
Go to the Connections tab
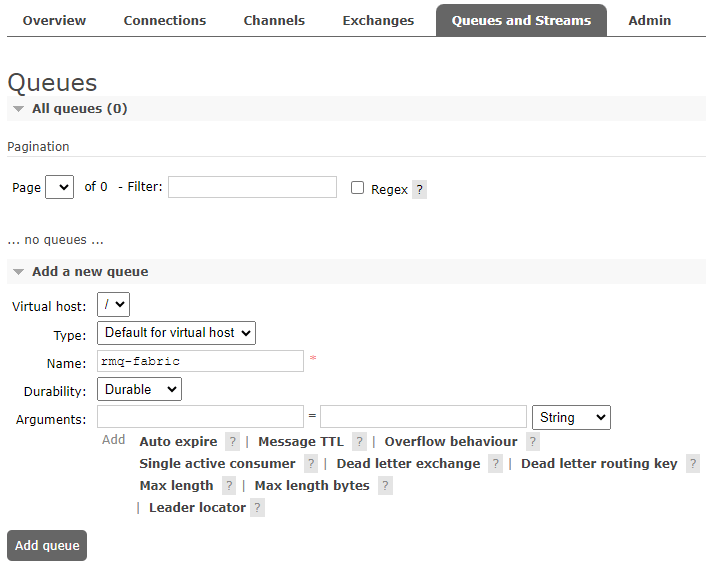pyautogui.click(x=165, y=20)
